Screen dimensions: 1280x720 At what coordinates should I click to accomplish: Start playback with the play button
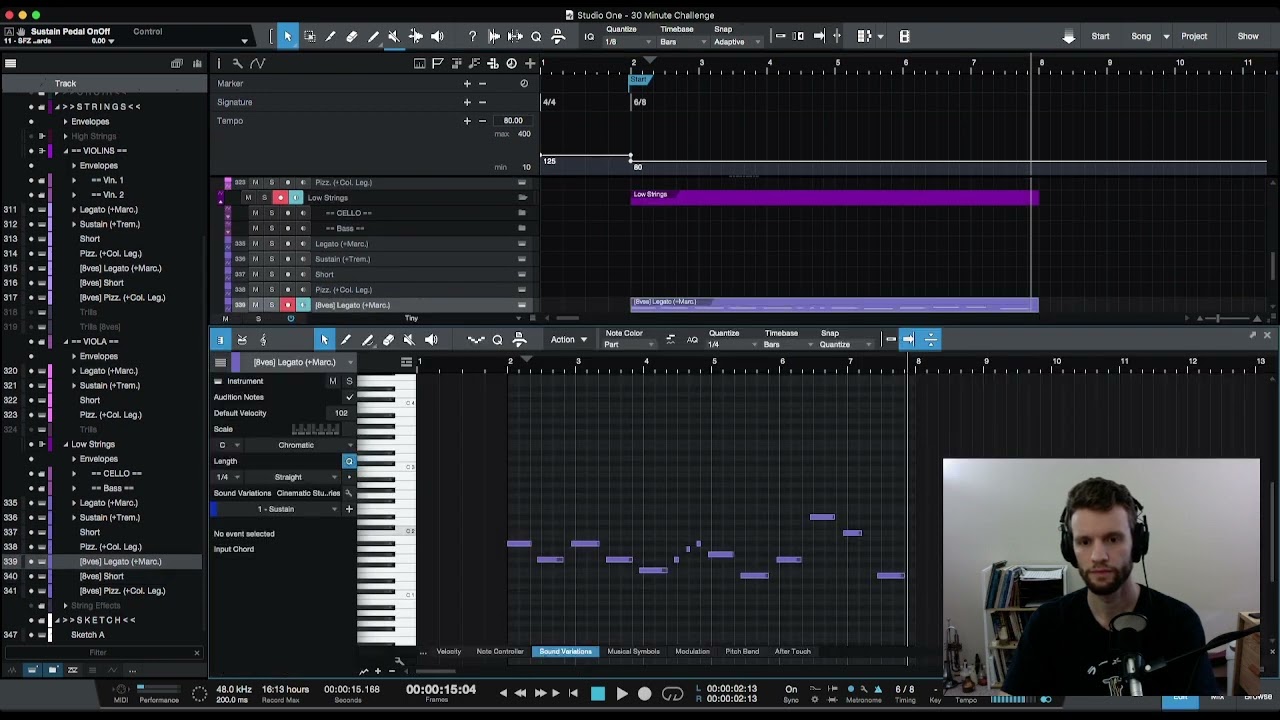(x=621, y=693)
